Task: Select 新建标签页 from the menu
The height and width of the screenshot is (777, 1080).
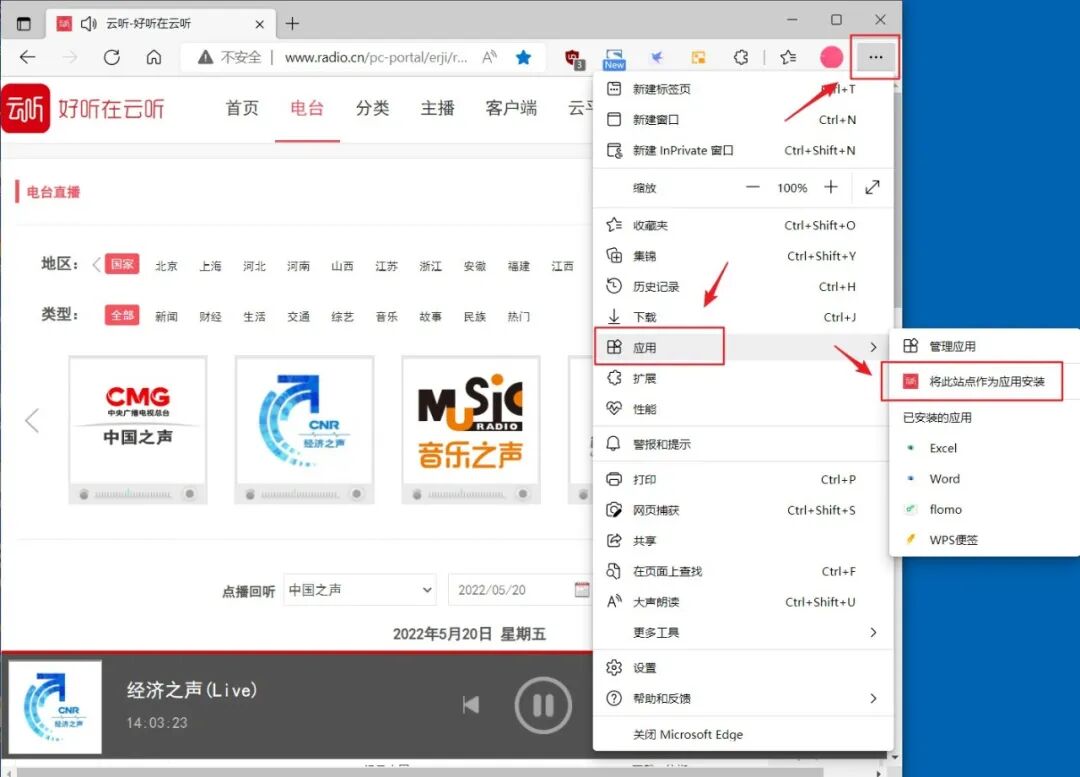Action: pyautogui.click(x=742, y=89)
